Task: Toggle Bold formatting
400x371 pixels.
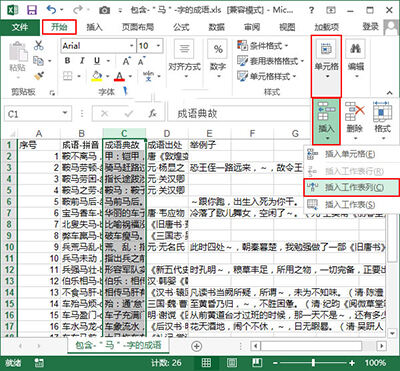Action: (x=68, y=61)
